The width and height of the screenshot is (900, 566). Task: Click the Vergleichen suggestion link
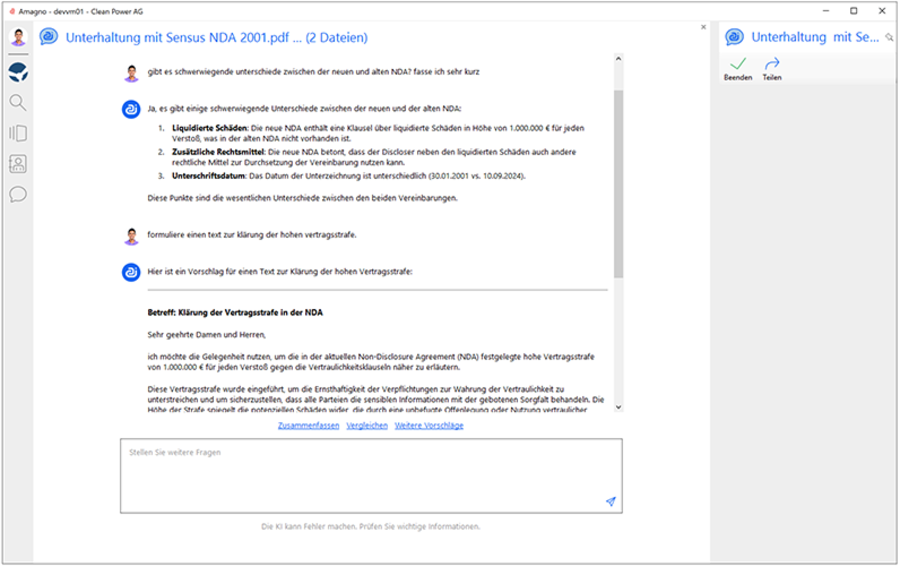point(367,425)
